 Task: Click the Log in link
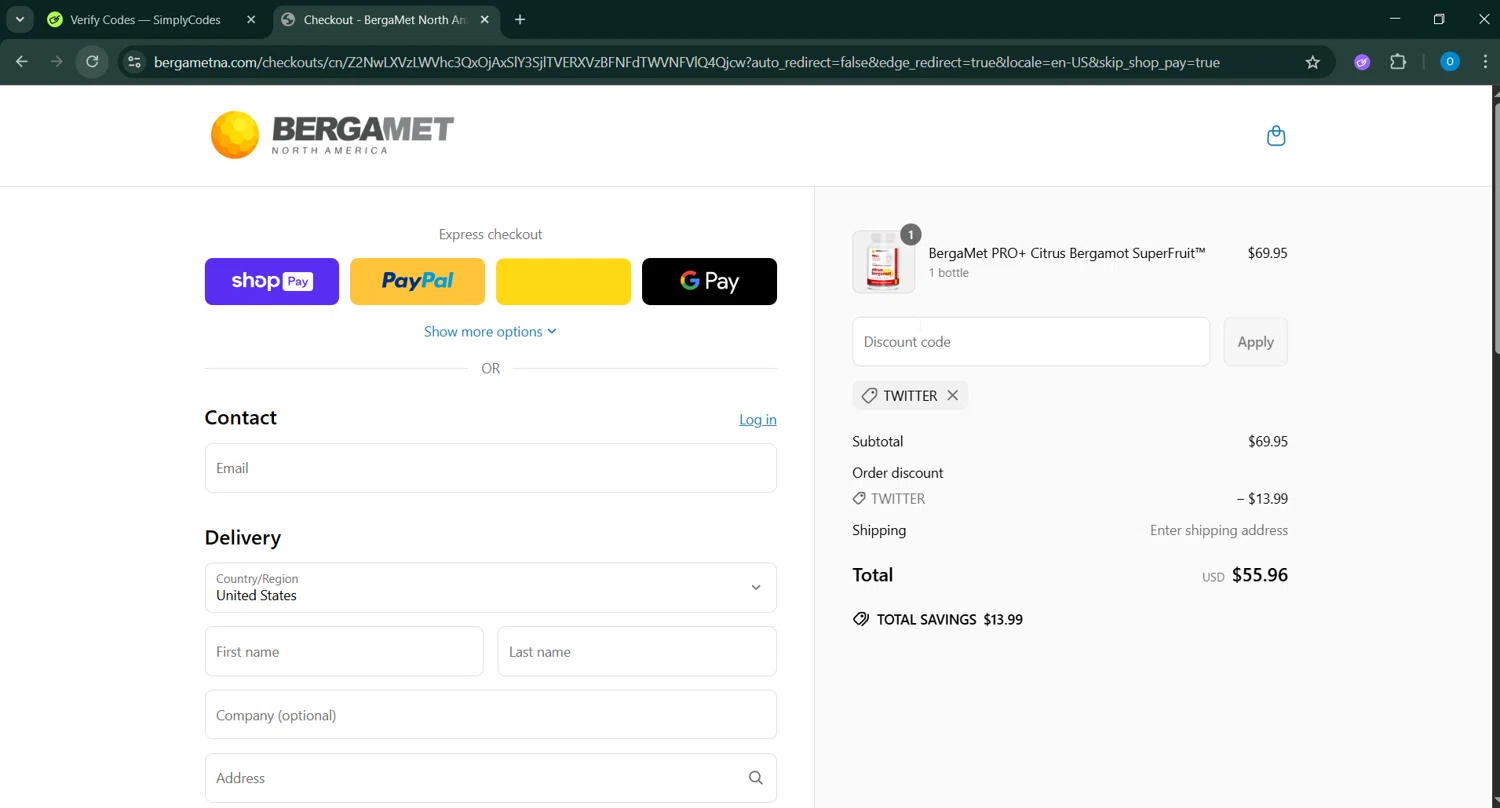pyautogui.click(x=758, y=420)
